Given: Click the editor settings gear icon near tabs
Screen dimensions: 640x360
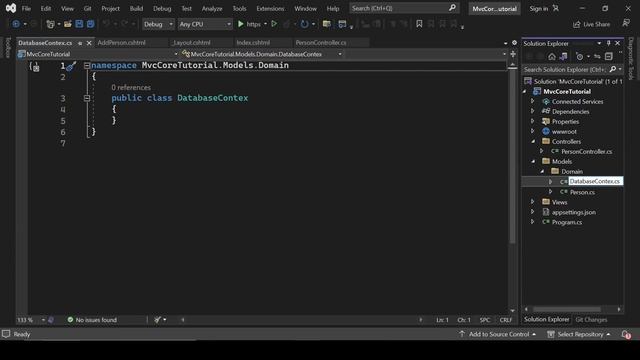Looking at the screenshot, I should (514, 42).
